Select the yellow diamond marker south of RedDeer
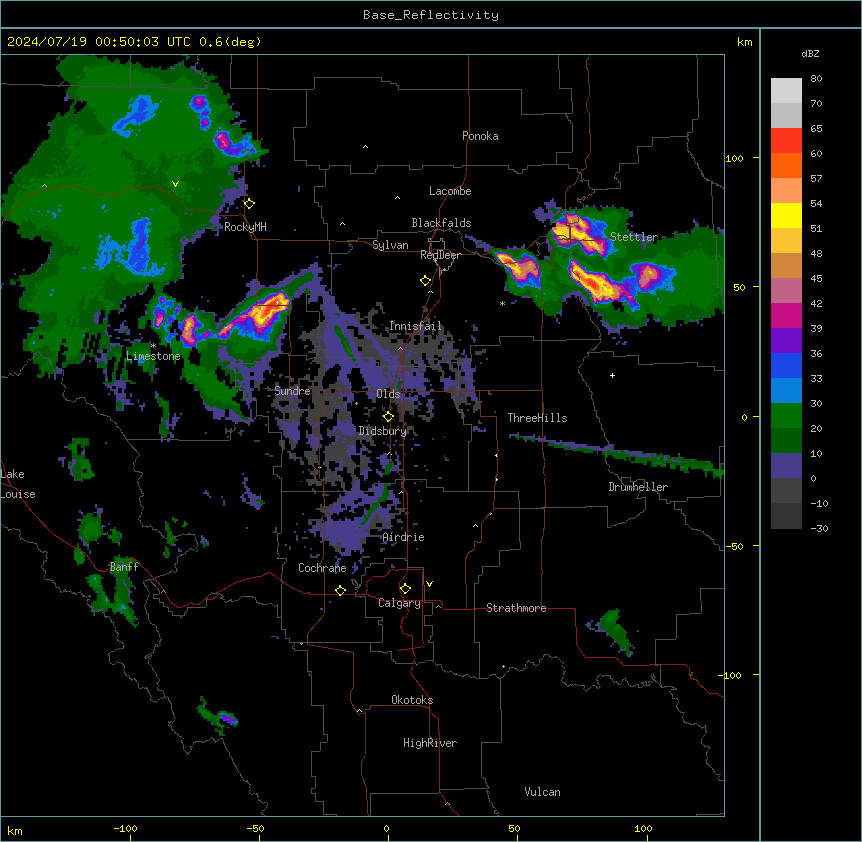This screenshot has height=842, width=862. point(426,281)
